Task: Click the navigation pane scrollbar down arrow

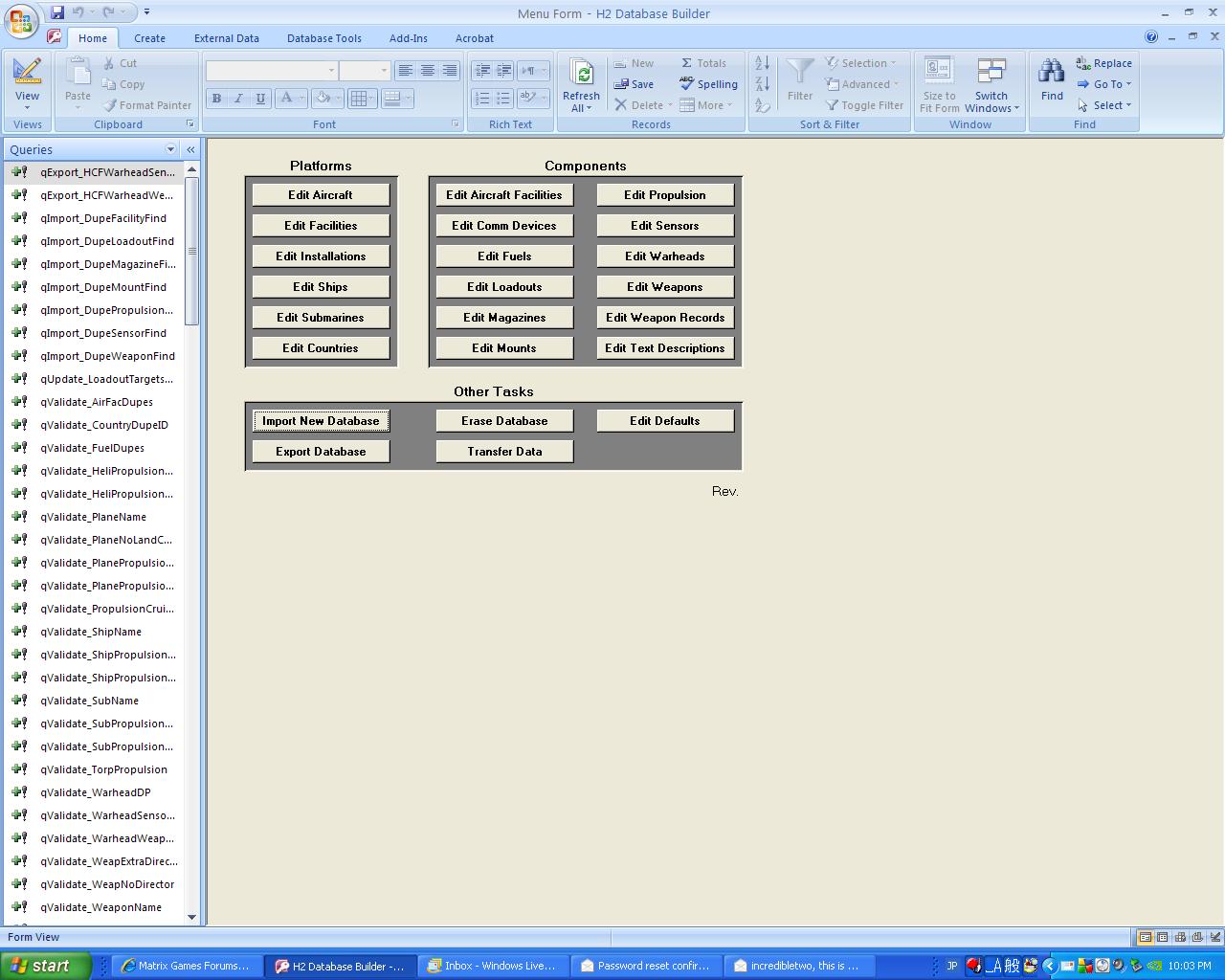Action: 191,917
